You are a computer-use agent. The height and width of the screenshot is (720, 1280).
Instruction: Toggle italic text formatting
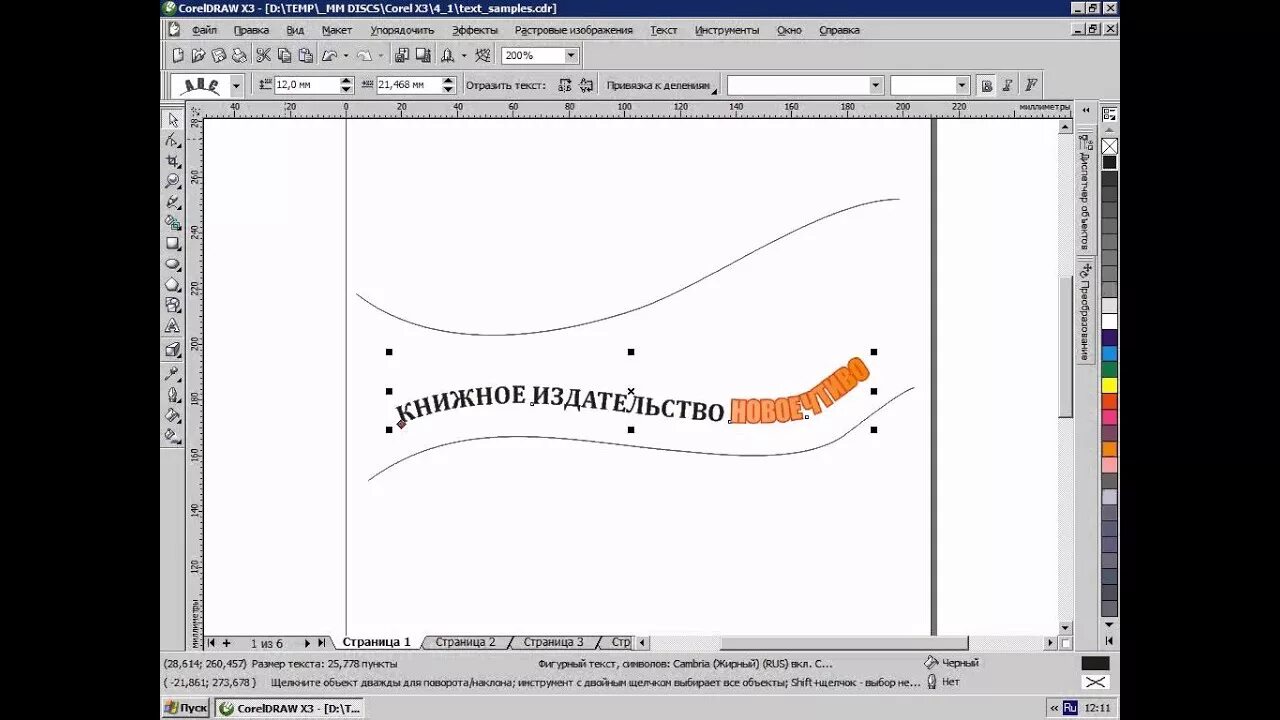coord(1008,85)
